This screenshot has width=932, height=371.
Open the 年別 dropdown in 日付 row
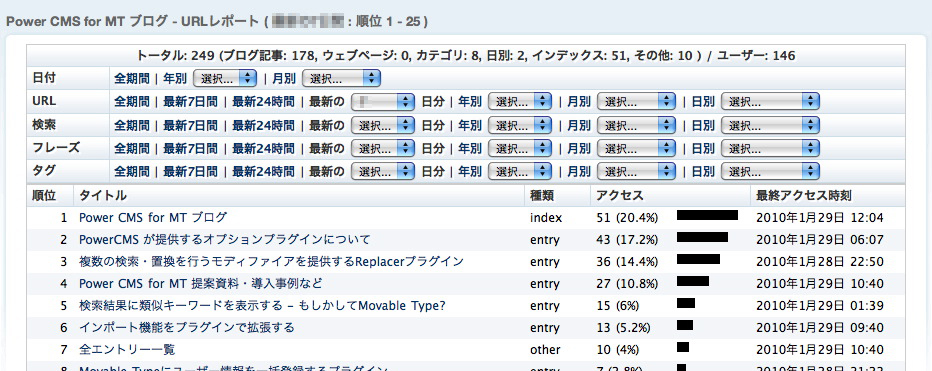pos(225,78)
